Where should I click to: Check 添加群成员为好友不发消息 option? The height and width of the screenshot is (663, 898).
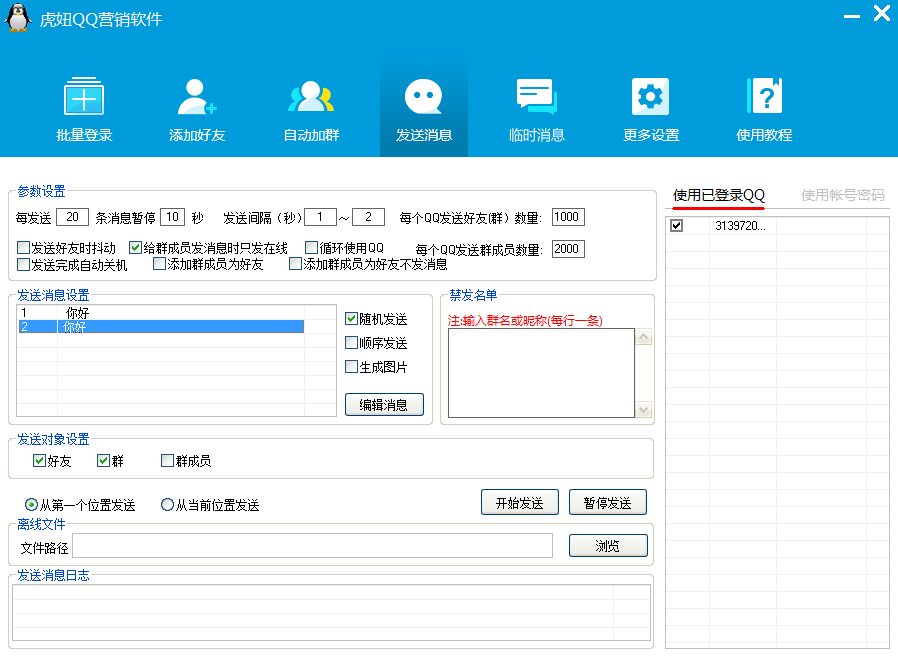(x=296, y=264)
